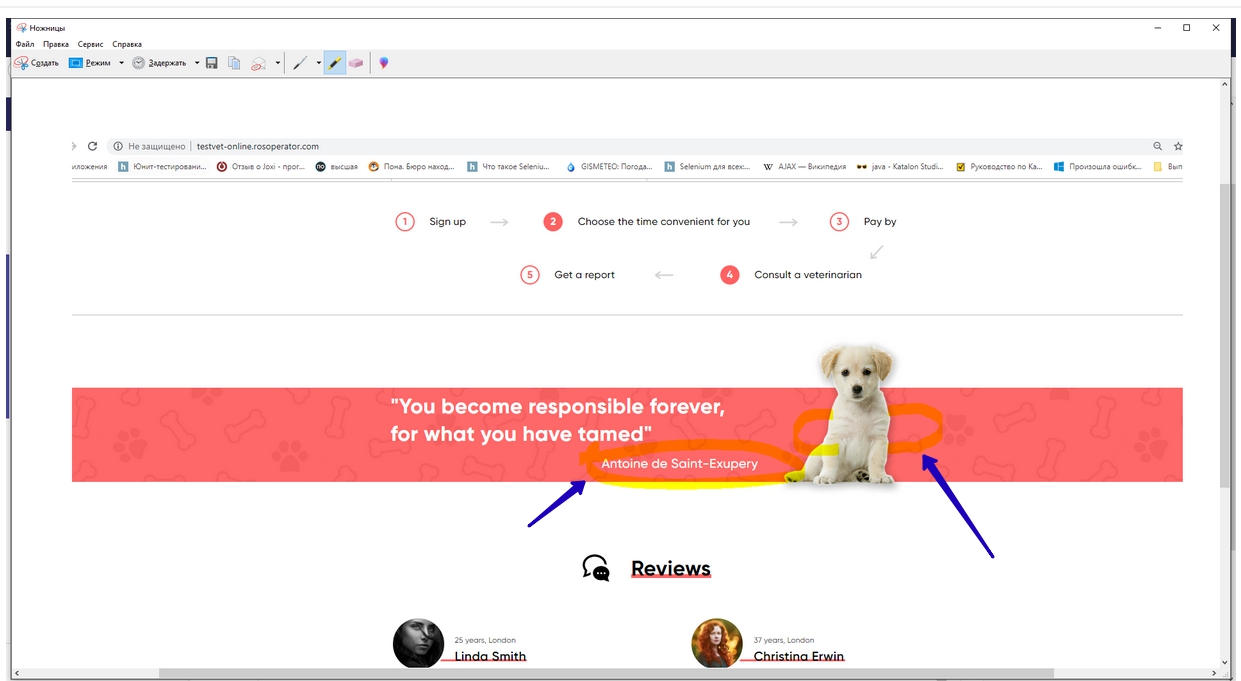
Task: Click the Режим snip mode button
Action: (x=90, y=63)
